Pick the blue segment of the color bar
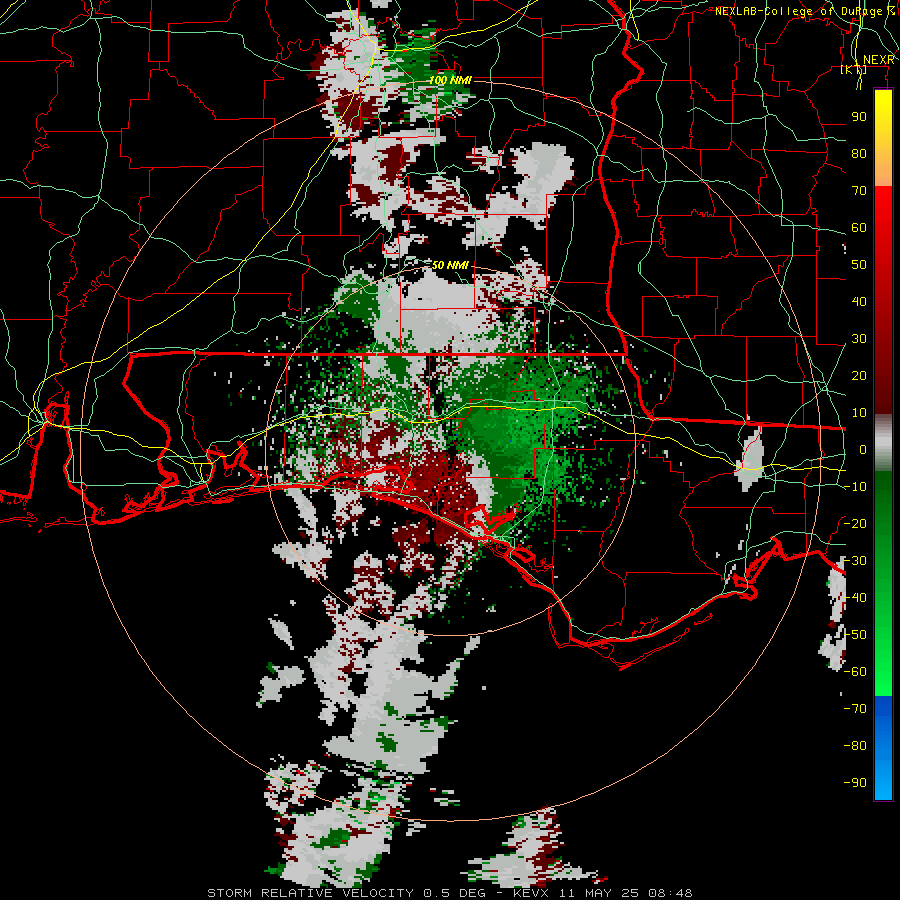 point(883,747)
